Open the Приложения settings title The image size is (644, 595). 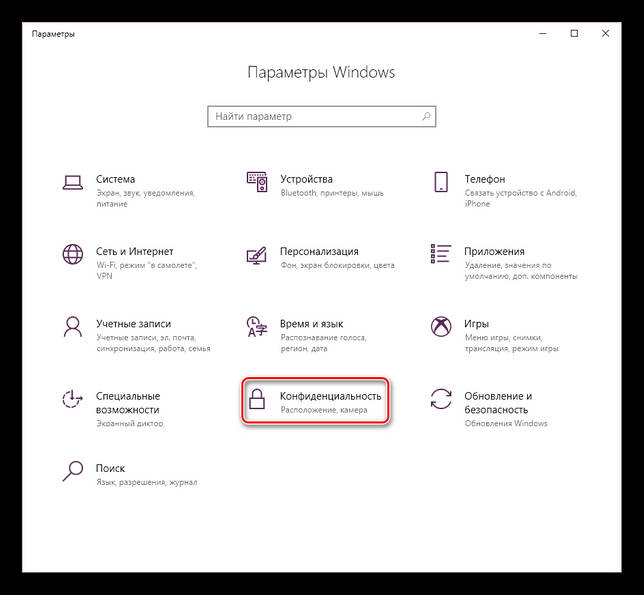point(494,251)
